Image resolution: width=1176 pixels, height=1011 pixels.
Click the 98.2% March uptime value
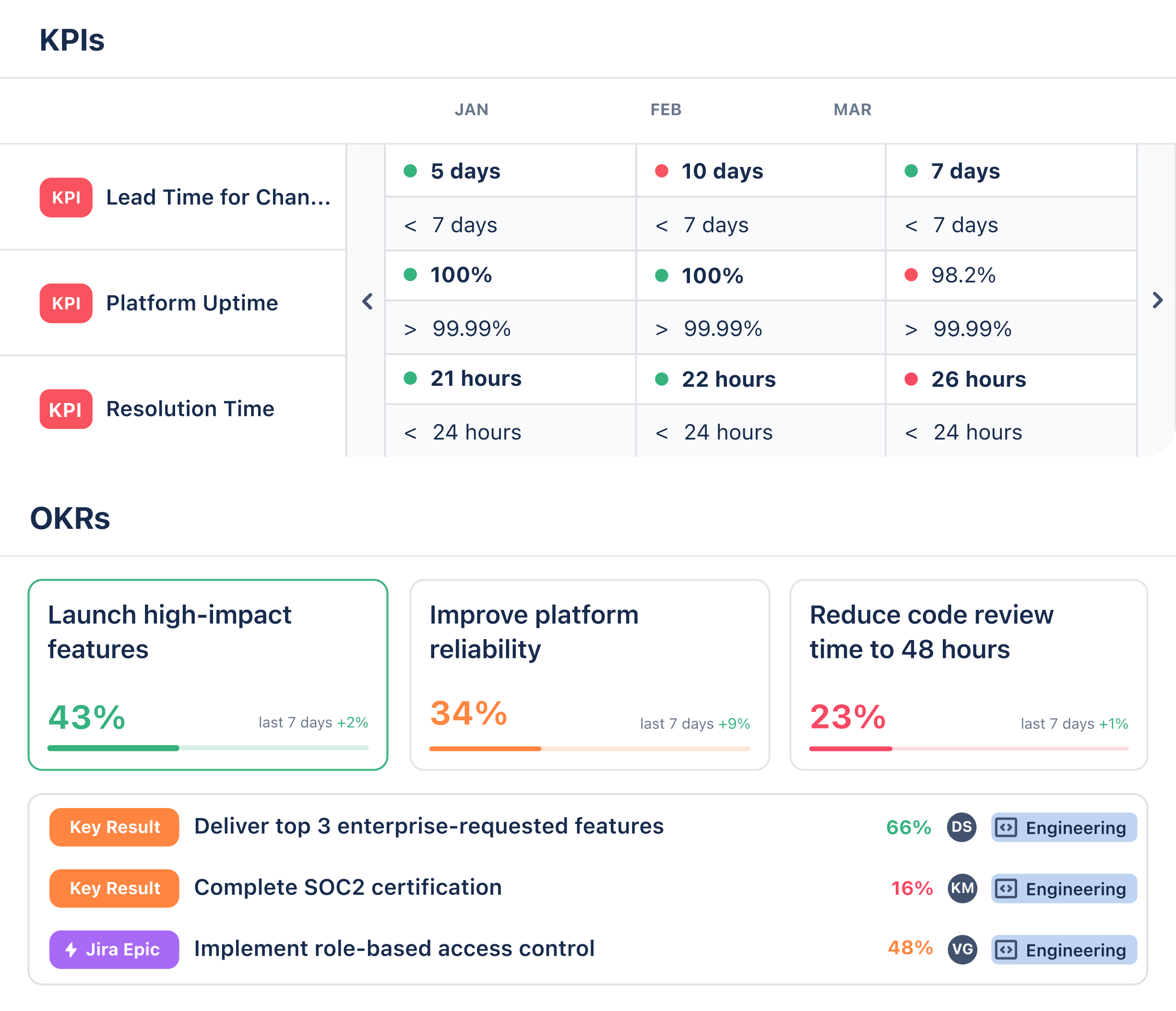[x=963, y=275]
